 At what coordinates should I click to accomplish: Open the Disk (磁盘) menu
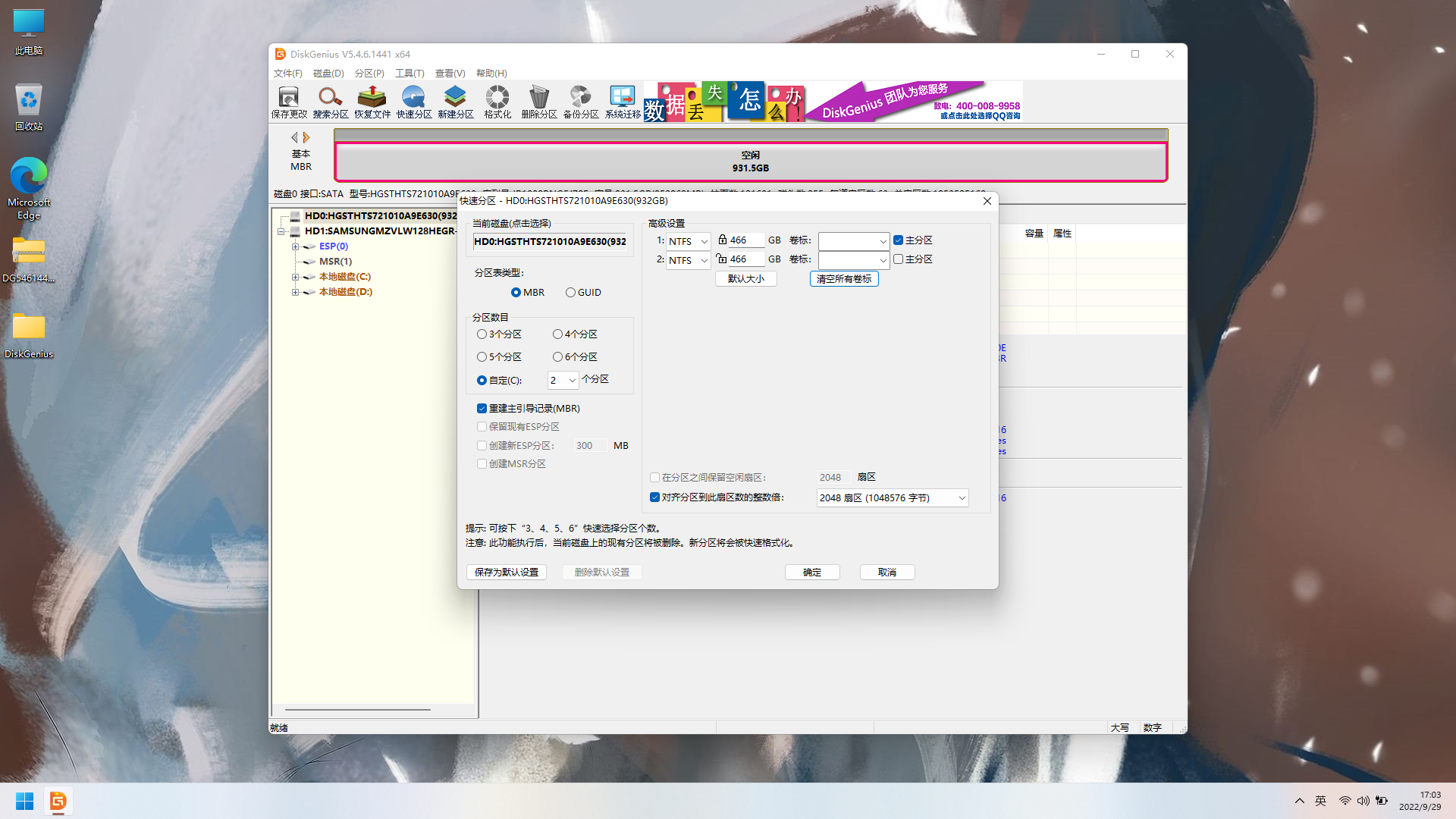coord(328,74)
